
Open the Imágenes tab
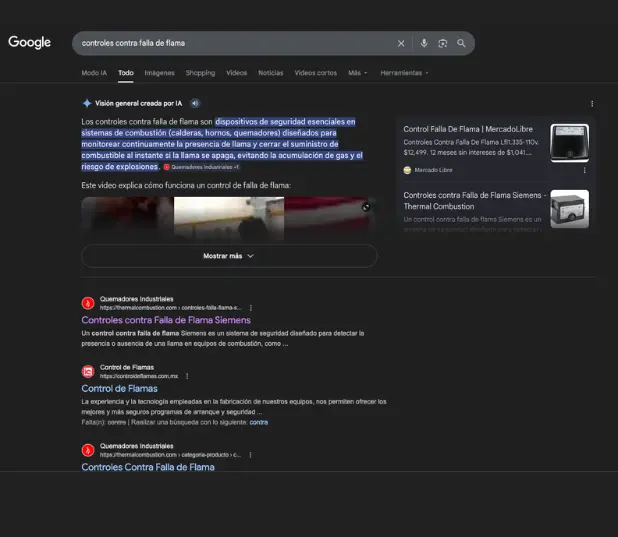(159, 73)
